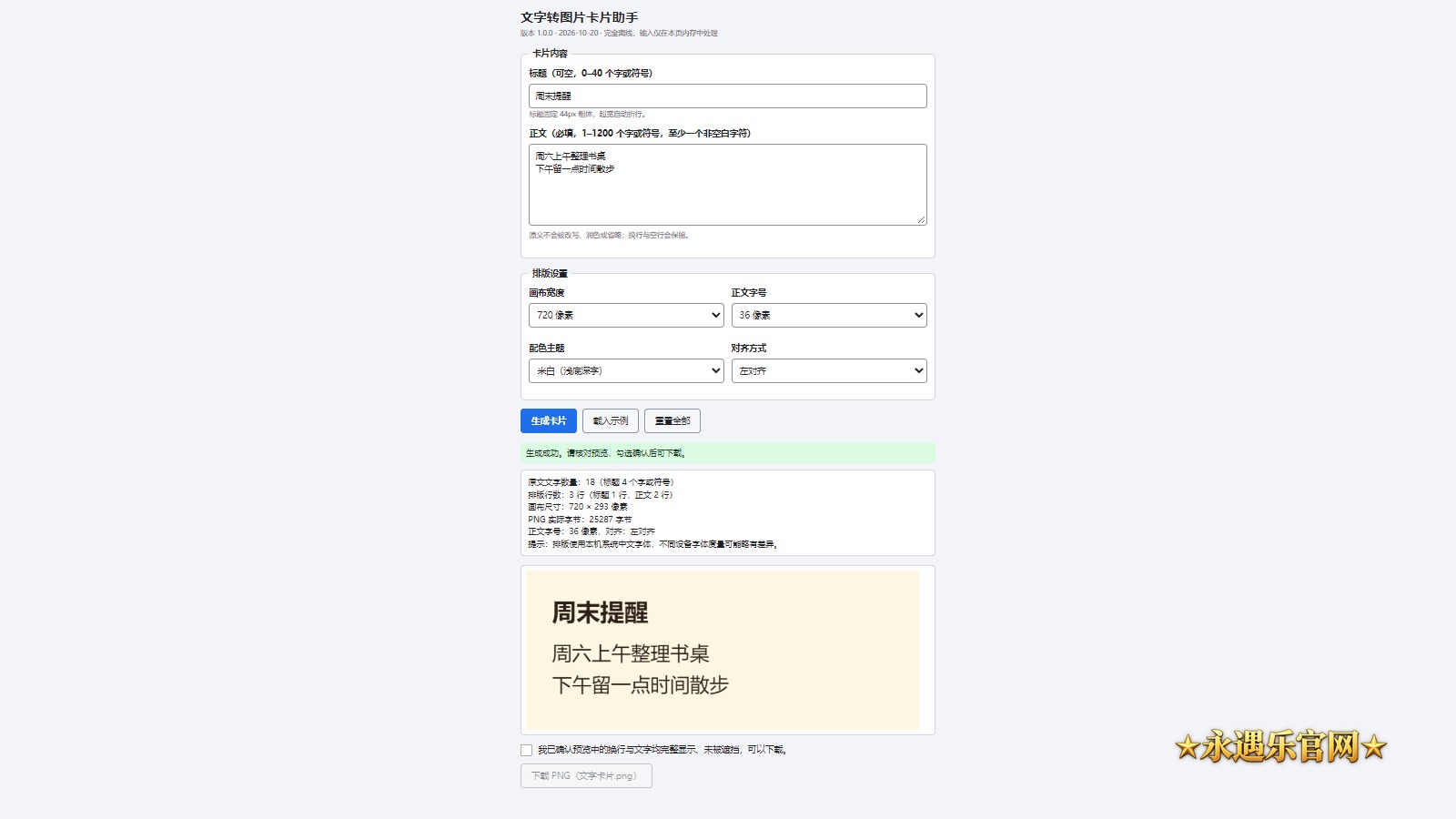
Task: Grab the resize handle of the 正文 textarea
Action: tap(921, 219)
